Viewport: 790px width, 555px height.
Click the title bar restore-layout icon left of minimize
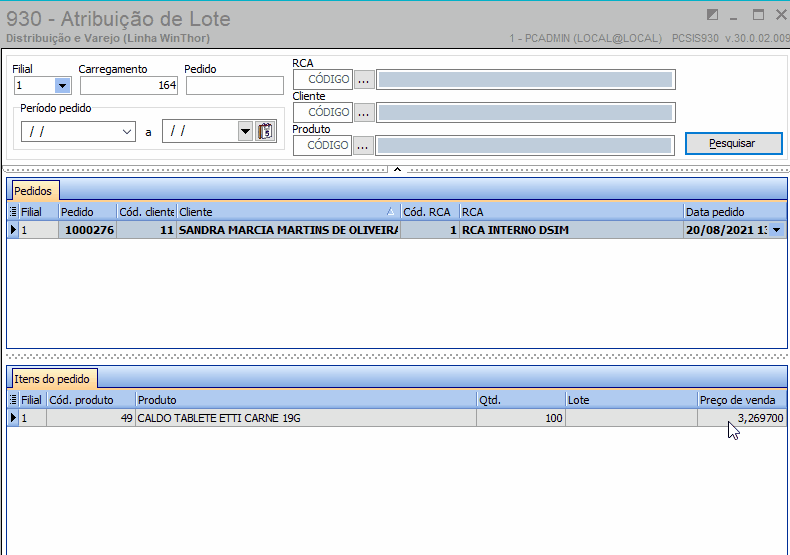click(x=712, y=15)
